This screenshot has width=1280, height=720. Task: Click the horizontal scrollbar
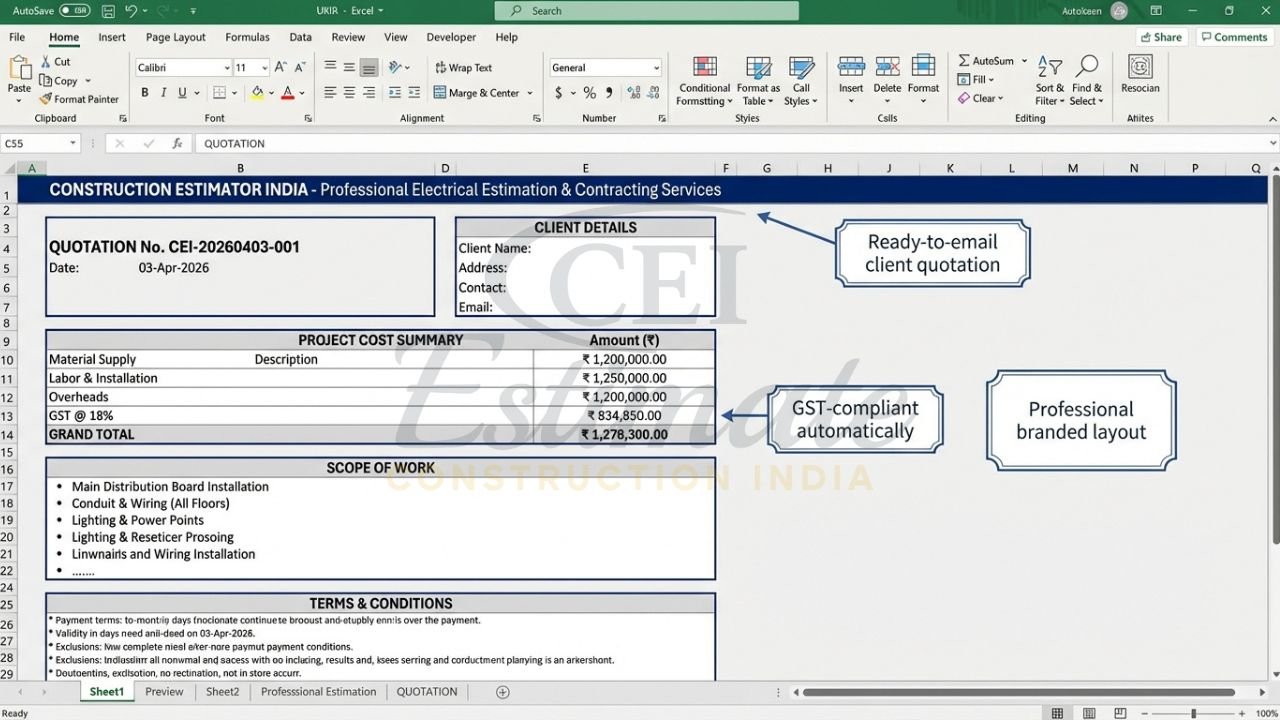click(1019, 692)
